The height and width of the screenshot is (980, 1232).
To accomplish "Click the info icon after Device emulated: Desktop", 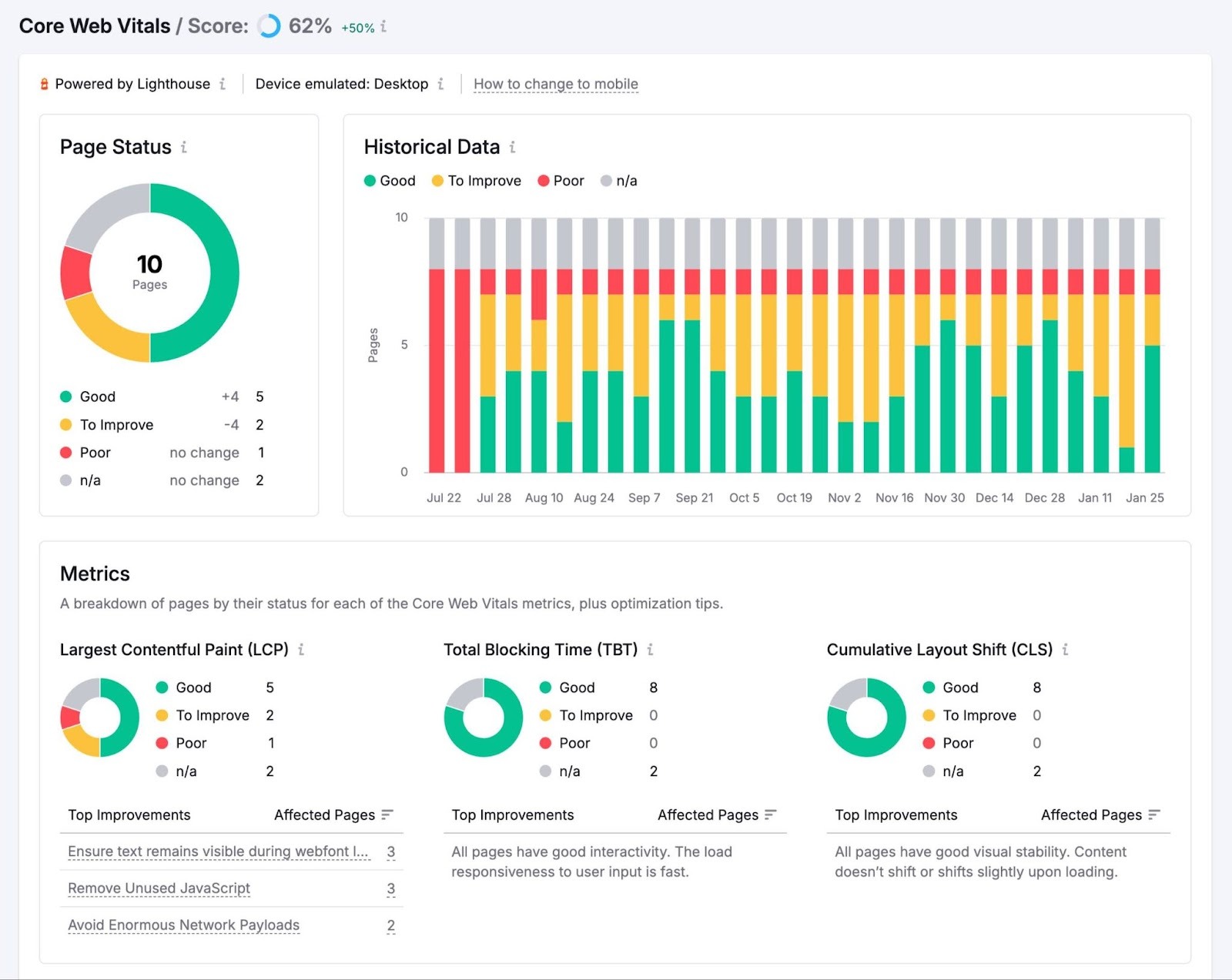I will click(441, 84).
